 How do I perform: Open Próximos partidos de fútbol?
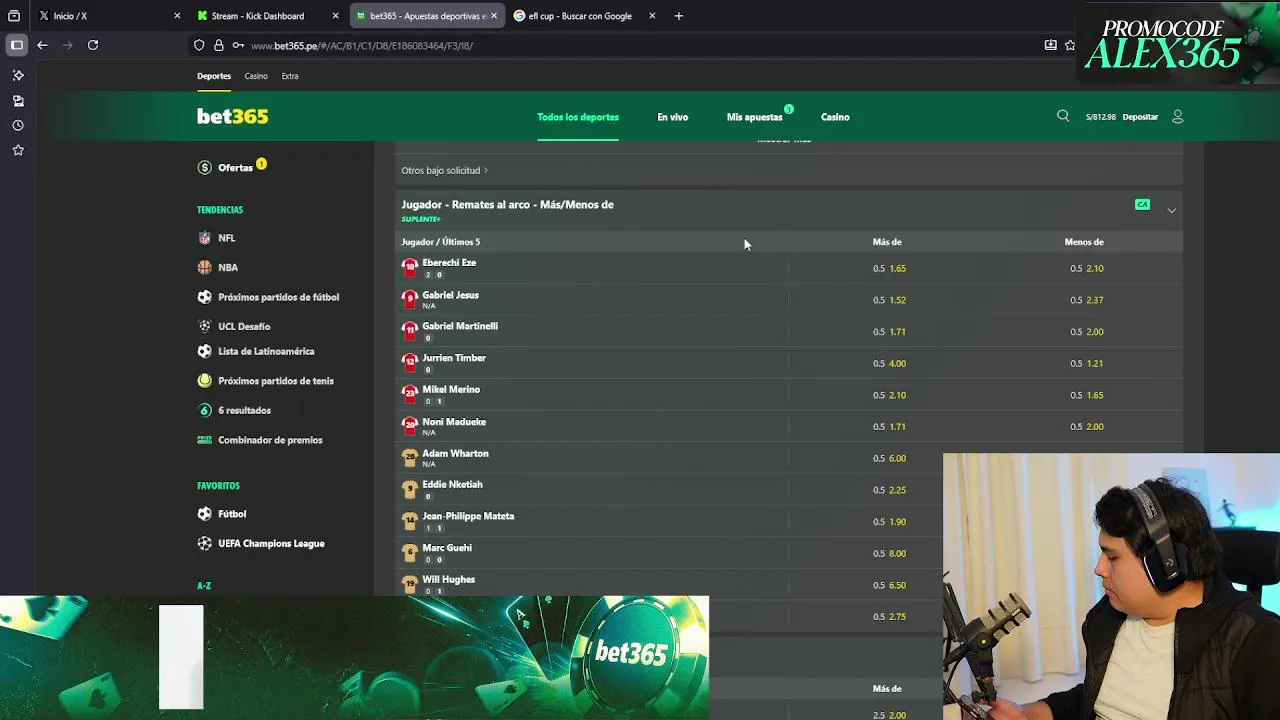click(x=278, y=297)
